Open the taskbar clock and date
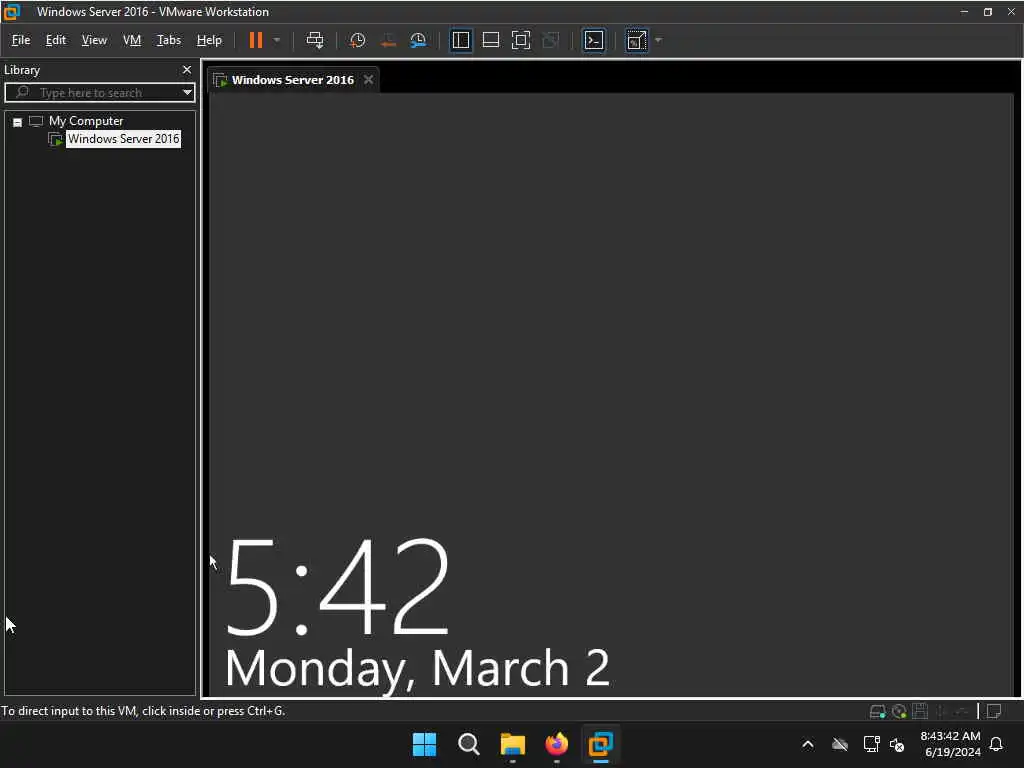1024x768 pixels. point(950,744)
